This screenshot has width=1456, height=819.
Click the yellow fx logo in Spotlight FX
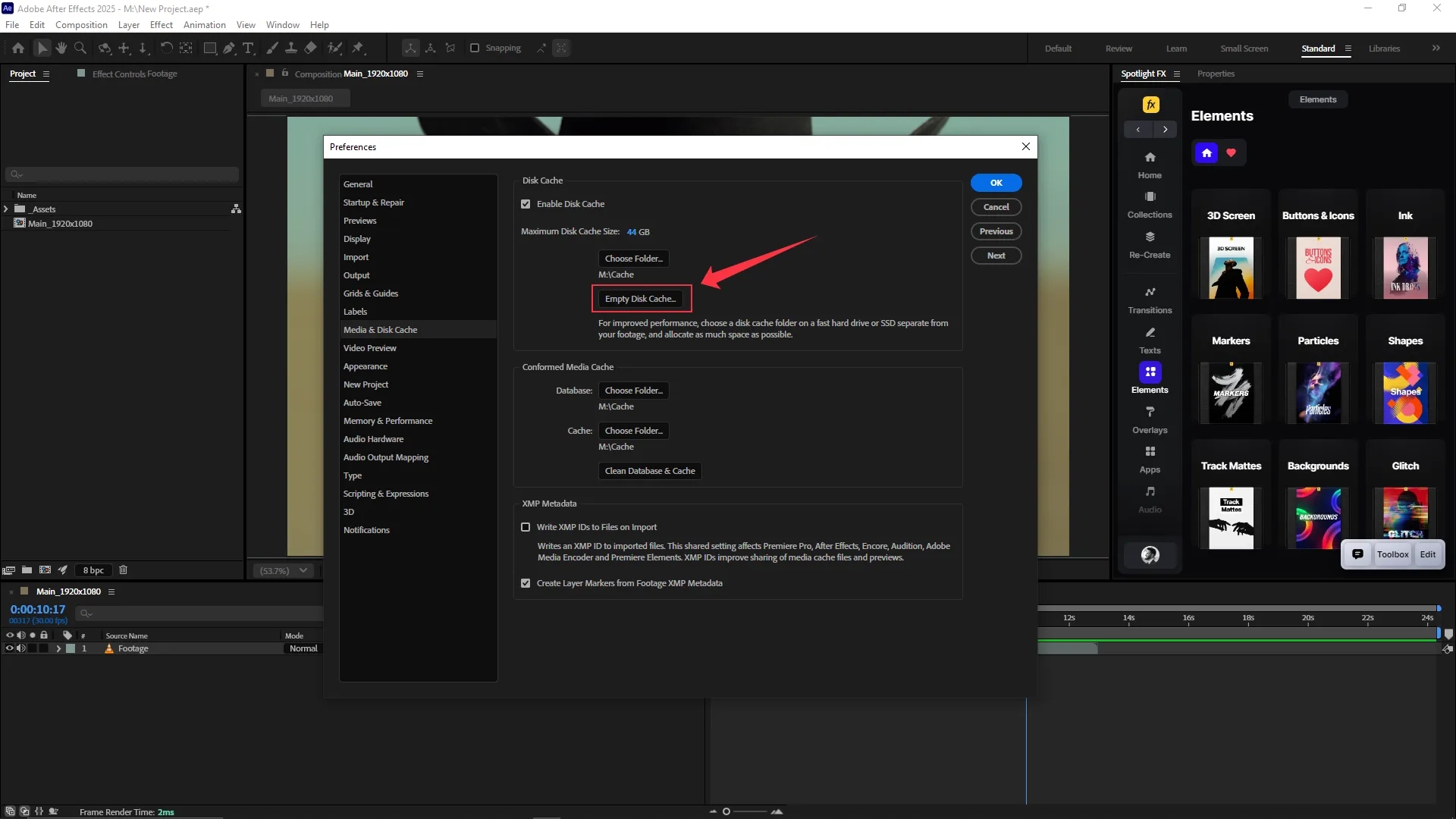[1150, 105]
